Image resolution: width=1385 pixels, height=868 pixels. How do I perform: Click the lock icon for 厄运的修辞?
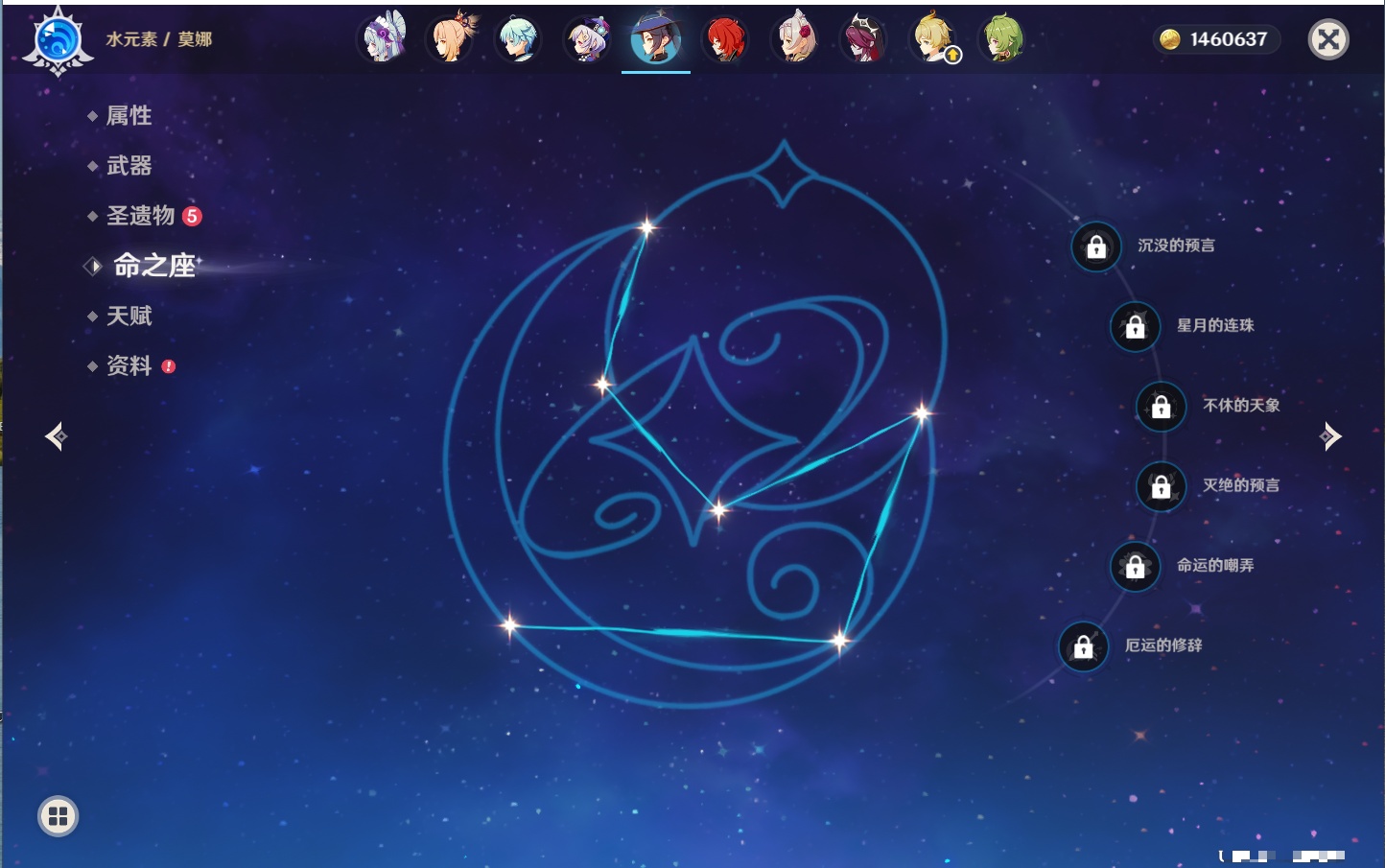[x=1083, y=646]
